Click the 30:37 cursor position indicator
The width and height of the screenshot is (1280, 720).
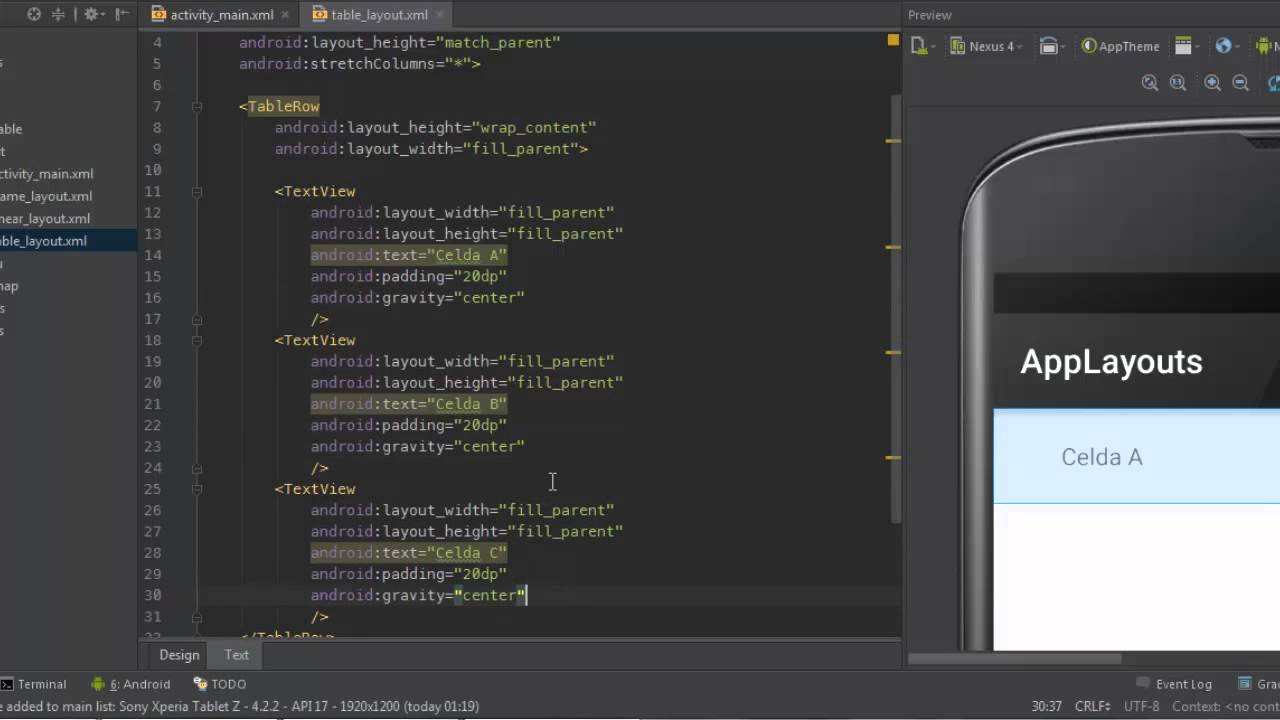(1047, 706)
